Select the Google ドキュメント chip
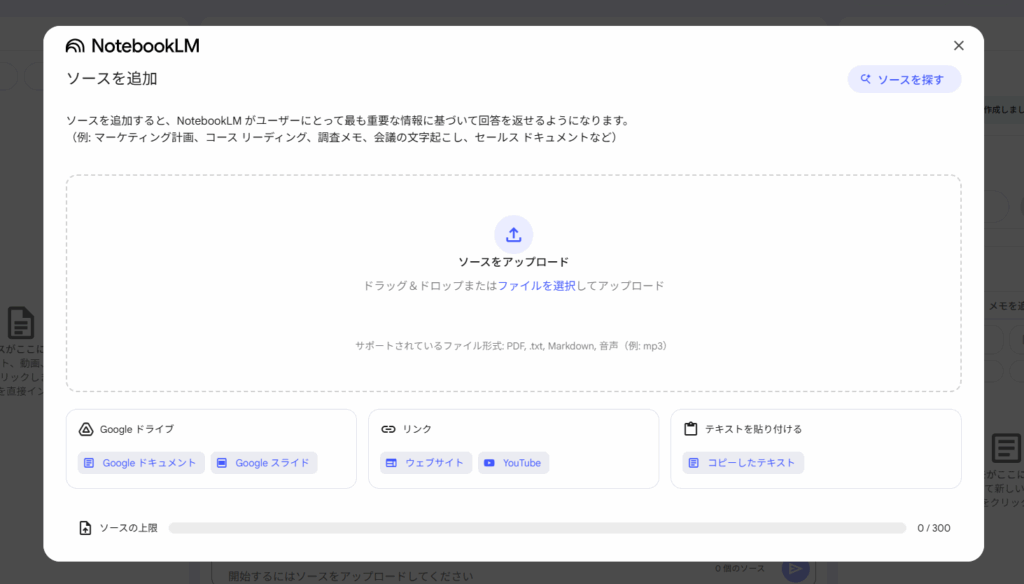The height and width of the screenshot is (584, 1024). pos(141,462)
